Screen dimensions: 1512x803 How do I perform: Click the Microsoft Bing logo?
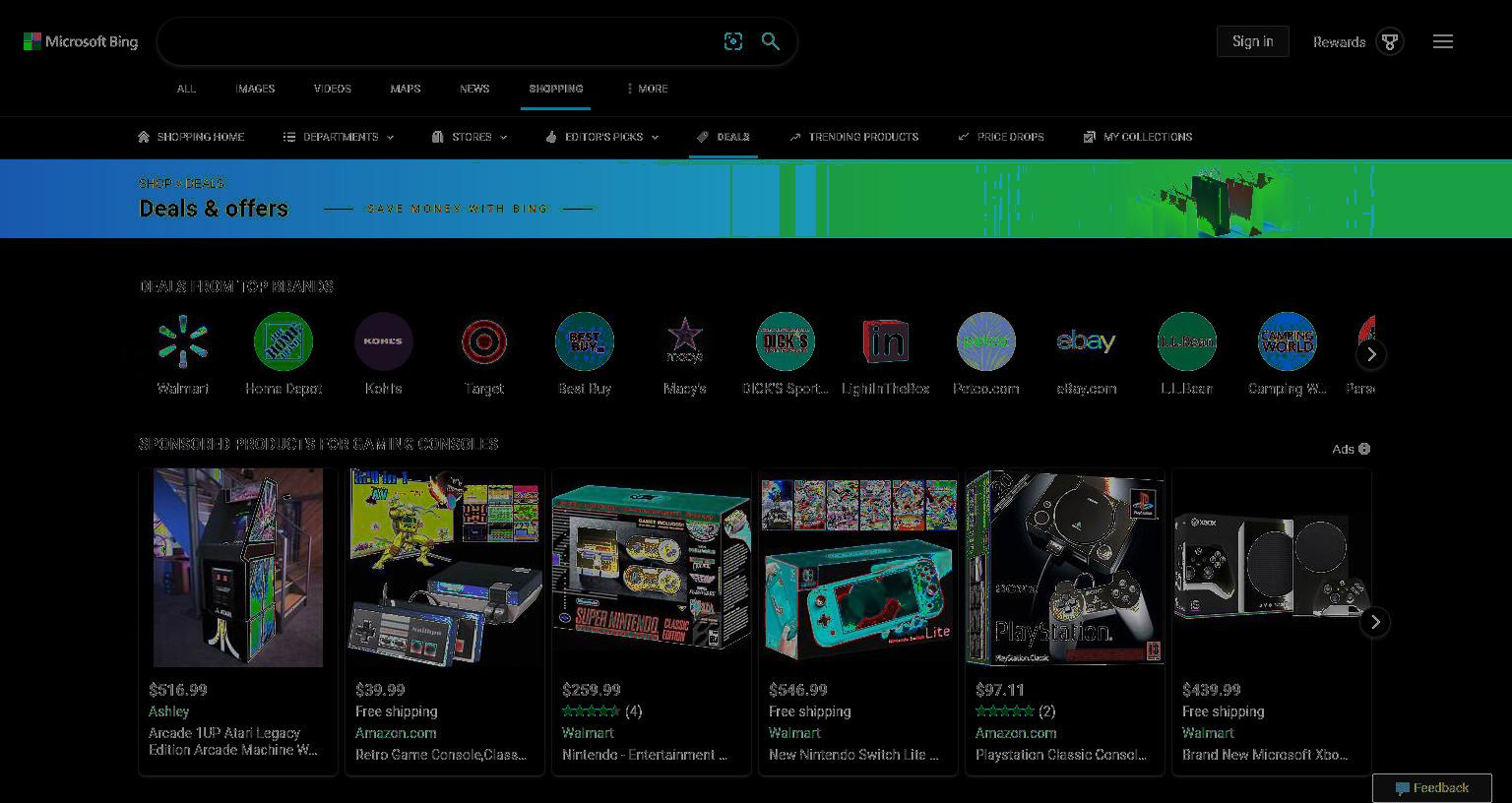(x=81, y=41)
